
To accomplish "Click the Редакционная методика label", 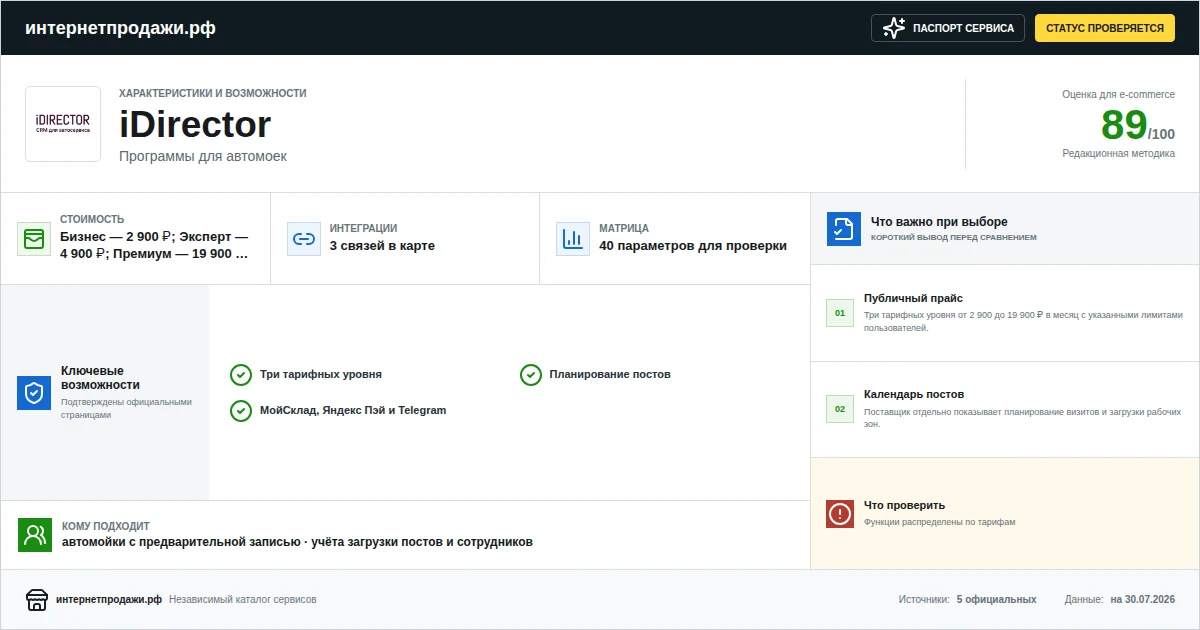I will 1118,153.
